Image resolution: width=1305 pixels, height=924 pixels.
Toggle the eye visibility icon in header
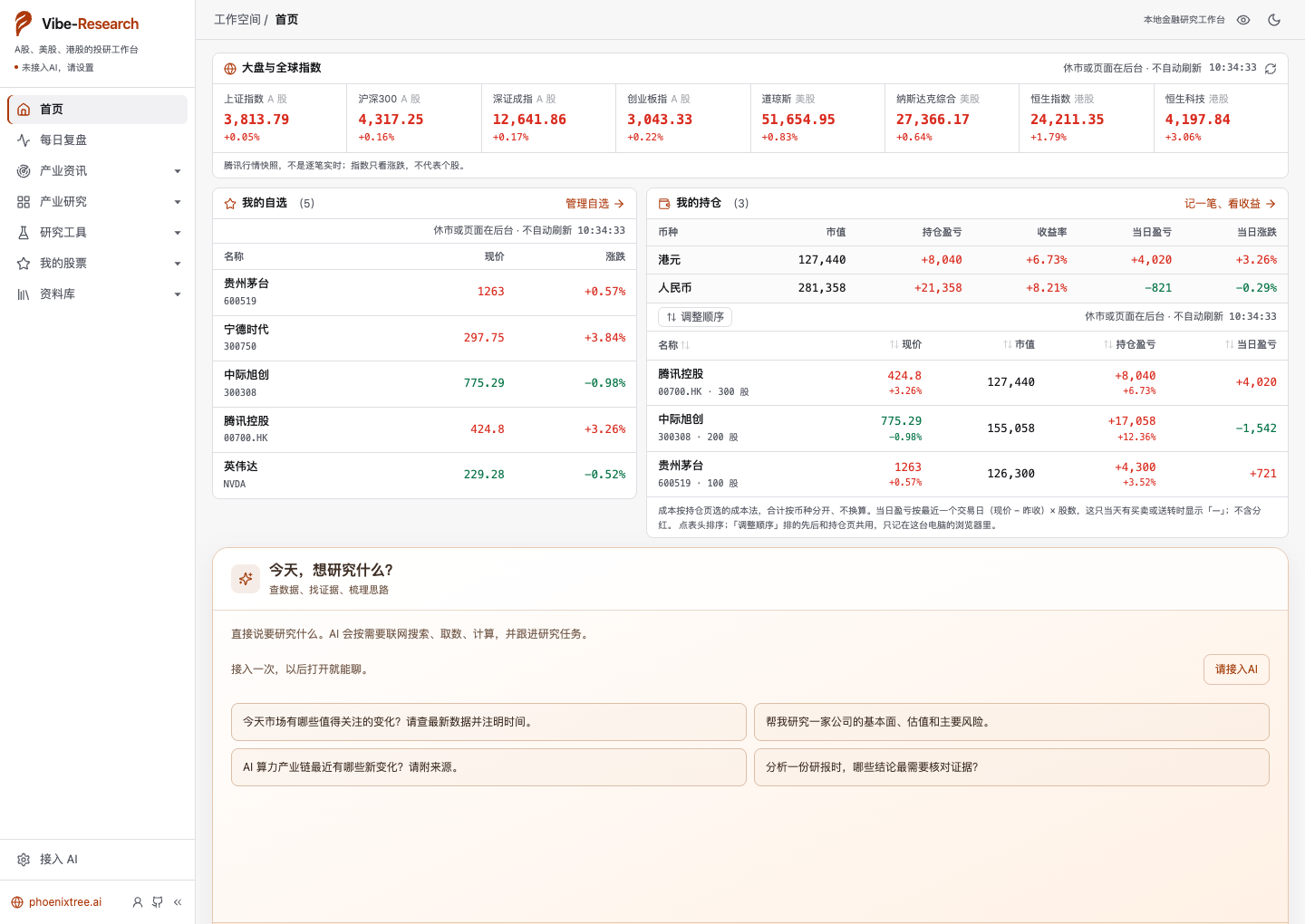1243,20
